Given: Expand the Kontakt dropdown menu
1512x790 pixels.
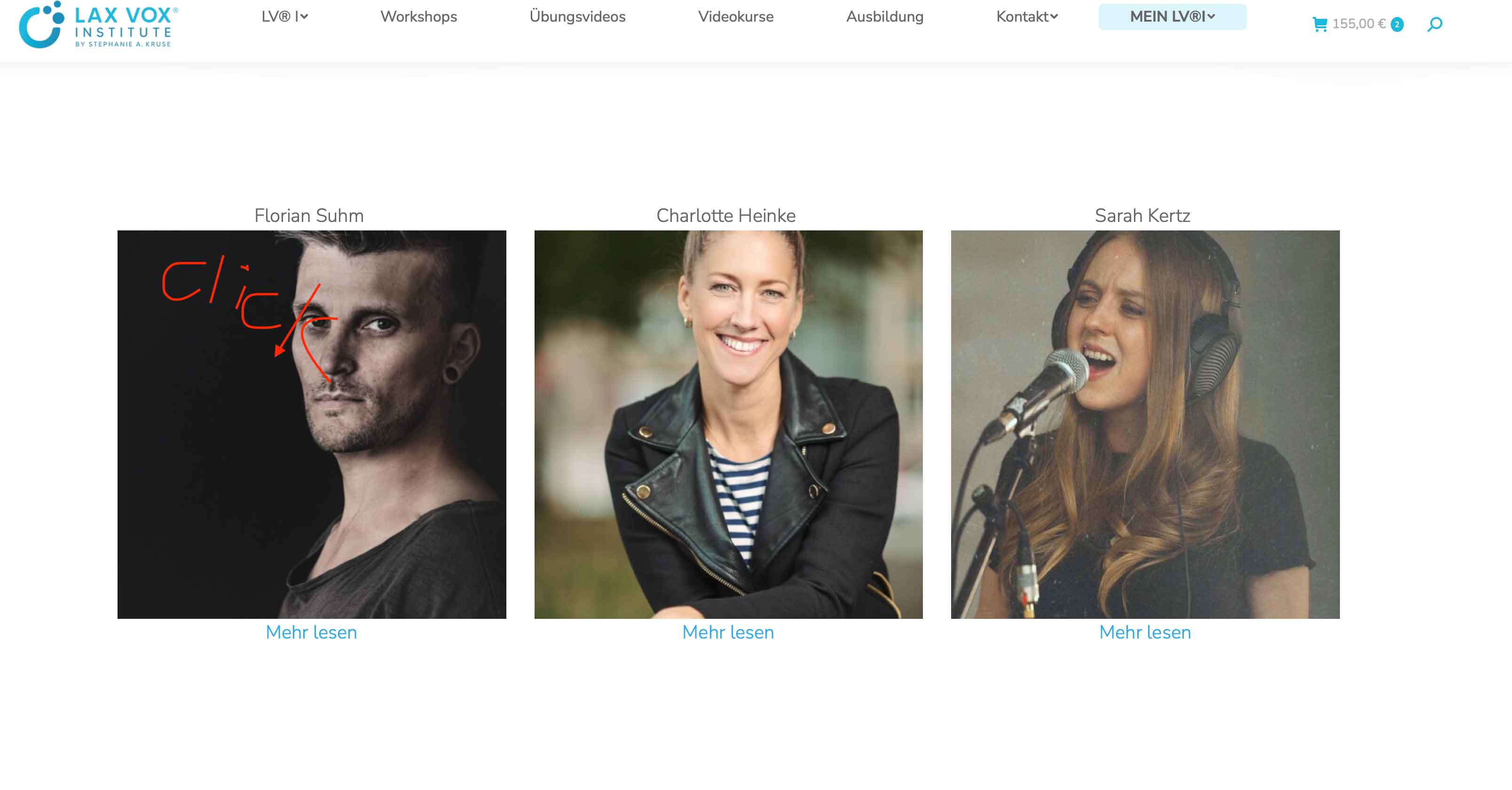Looking at the screenshot, I should tap(1027, 16).
